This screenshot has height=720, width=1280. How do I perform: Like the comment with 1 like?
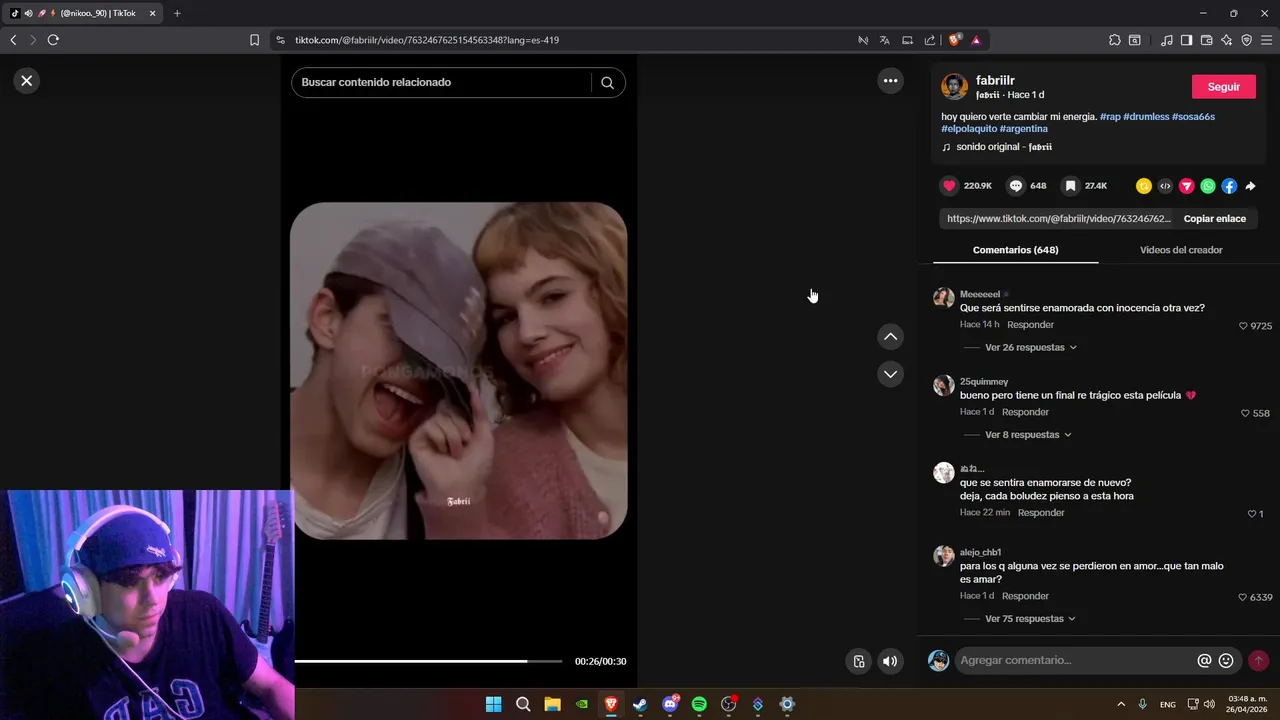pyautogui.click(x=1252, y=514)
